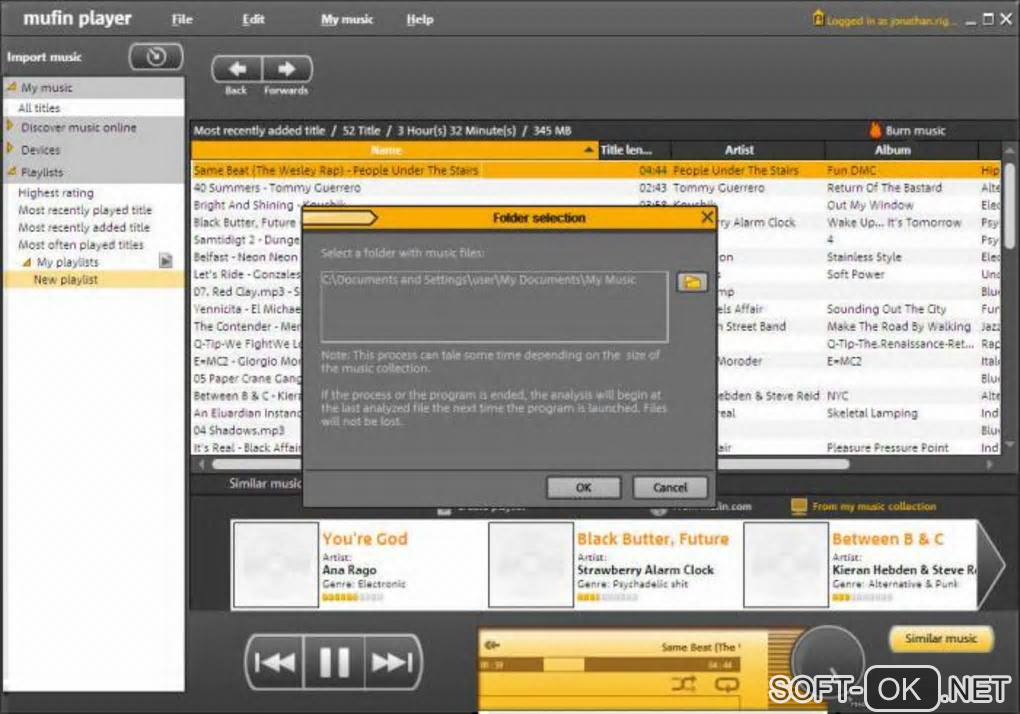Image resolution: width=1020 pixels, height=714 pixels.
Task: Click the Burn music link
Action: click(915, 131)
